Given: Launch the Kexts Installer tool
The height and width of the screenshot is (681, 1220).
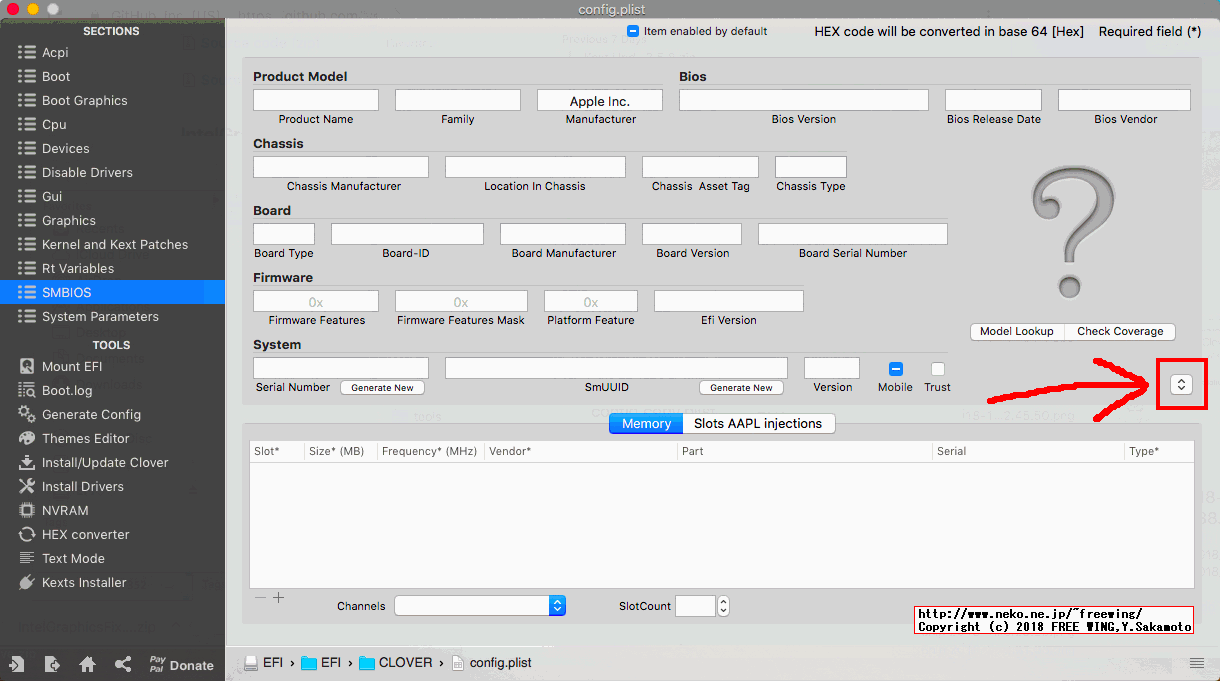Looking at the screenshot, I should [84, 583].
